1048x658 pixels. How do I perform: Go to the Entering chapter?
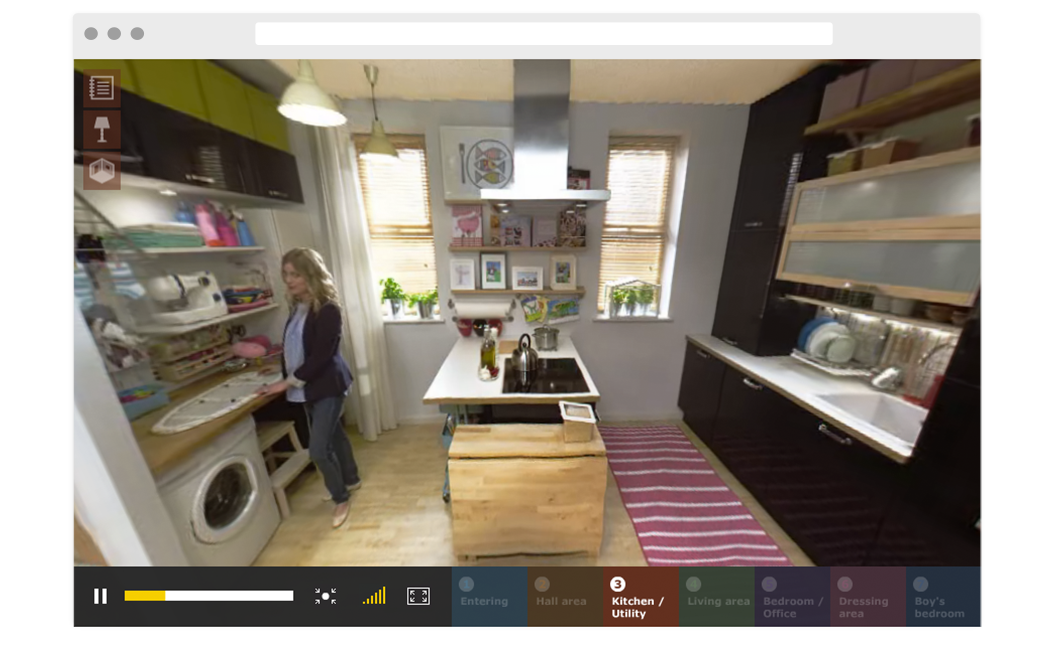click(489, 596)
